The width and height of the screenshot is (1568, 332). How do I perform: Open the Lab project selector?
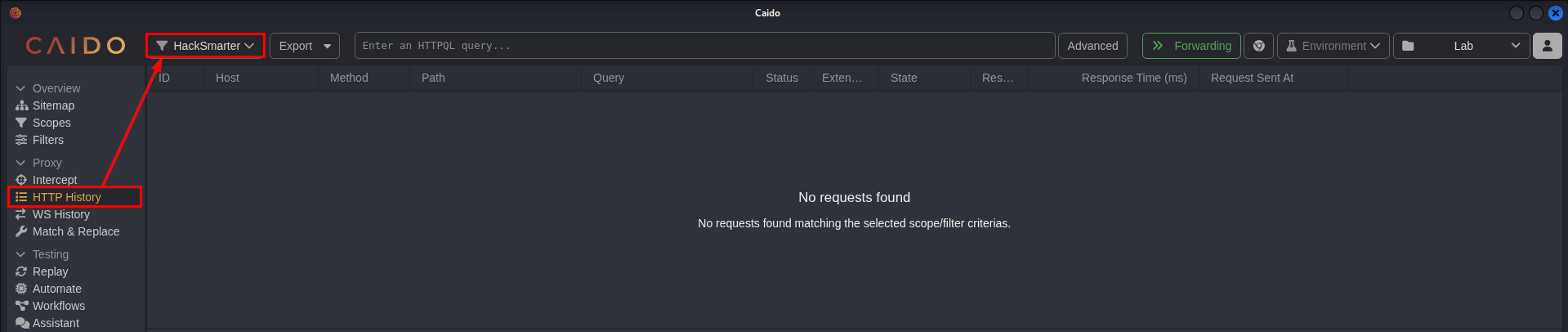(x=1461, y=46)
